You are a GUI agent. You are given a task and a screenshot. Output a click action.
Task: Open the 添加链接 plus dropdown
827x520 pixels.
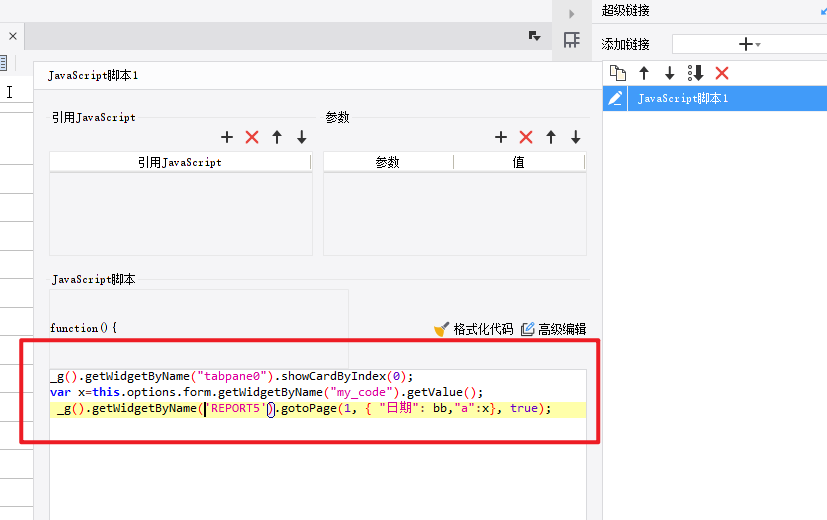point(749,44)
